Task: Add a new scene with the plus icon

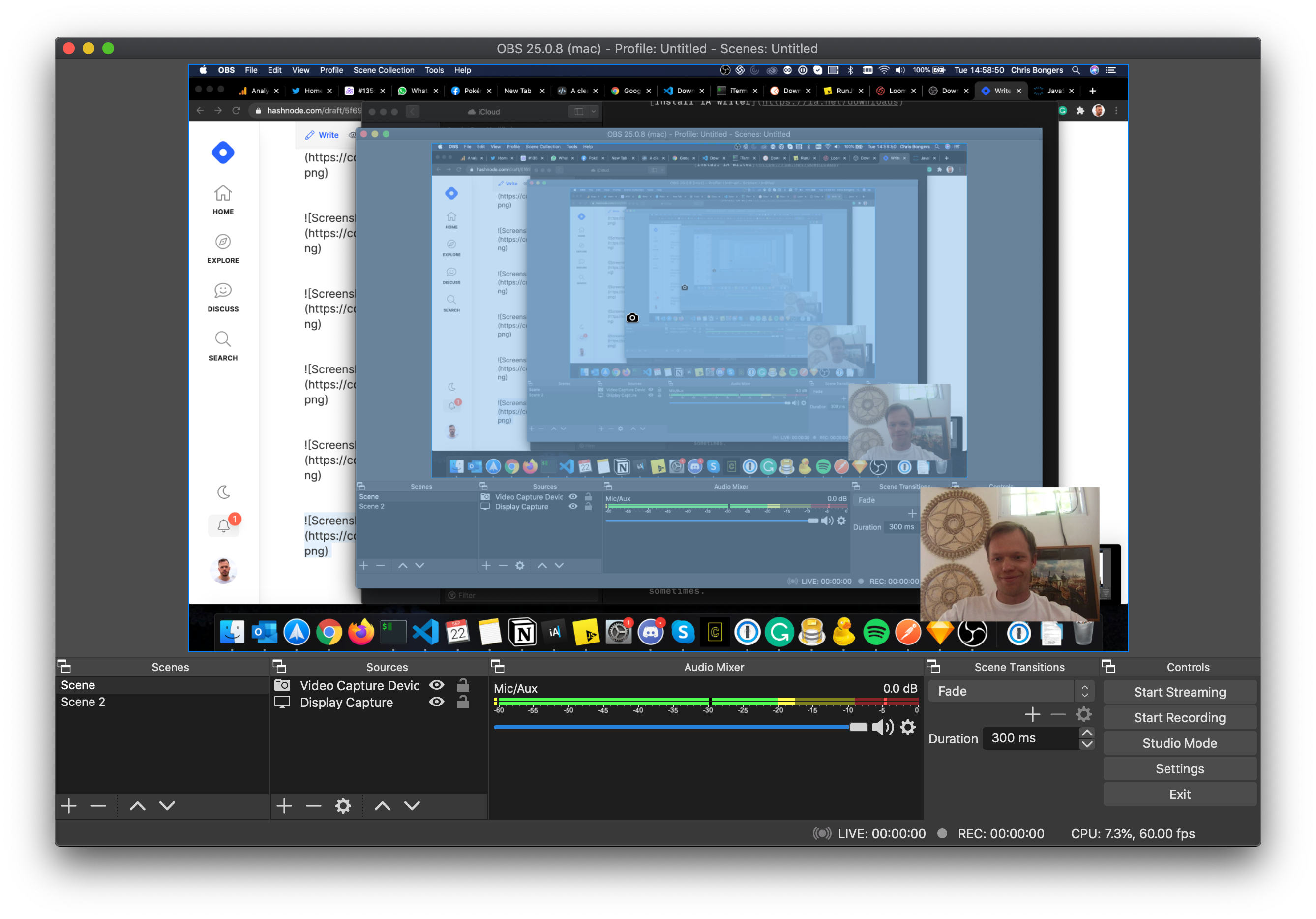Action: (x=69, y=805)
